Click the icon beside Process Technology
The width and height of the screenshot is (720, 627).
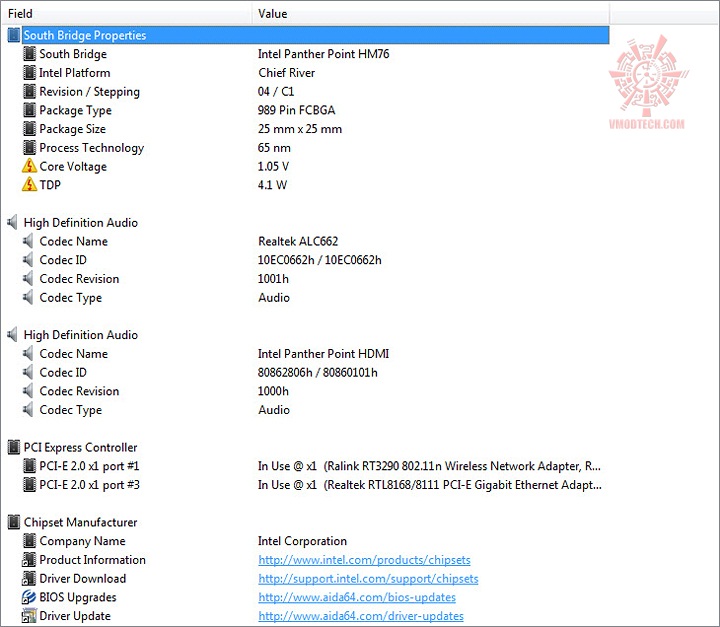pos(29,147)
